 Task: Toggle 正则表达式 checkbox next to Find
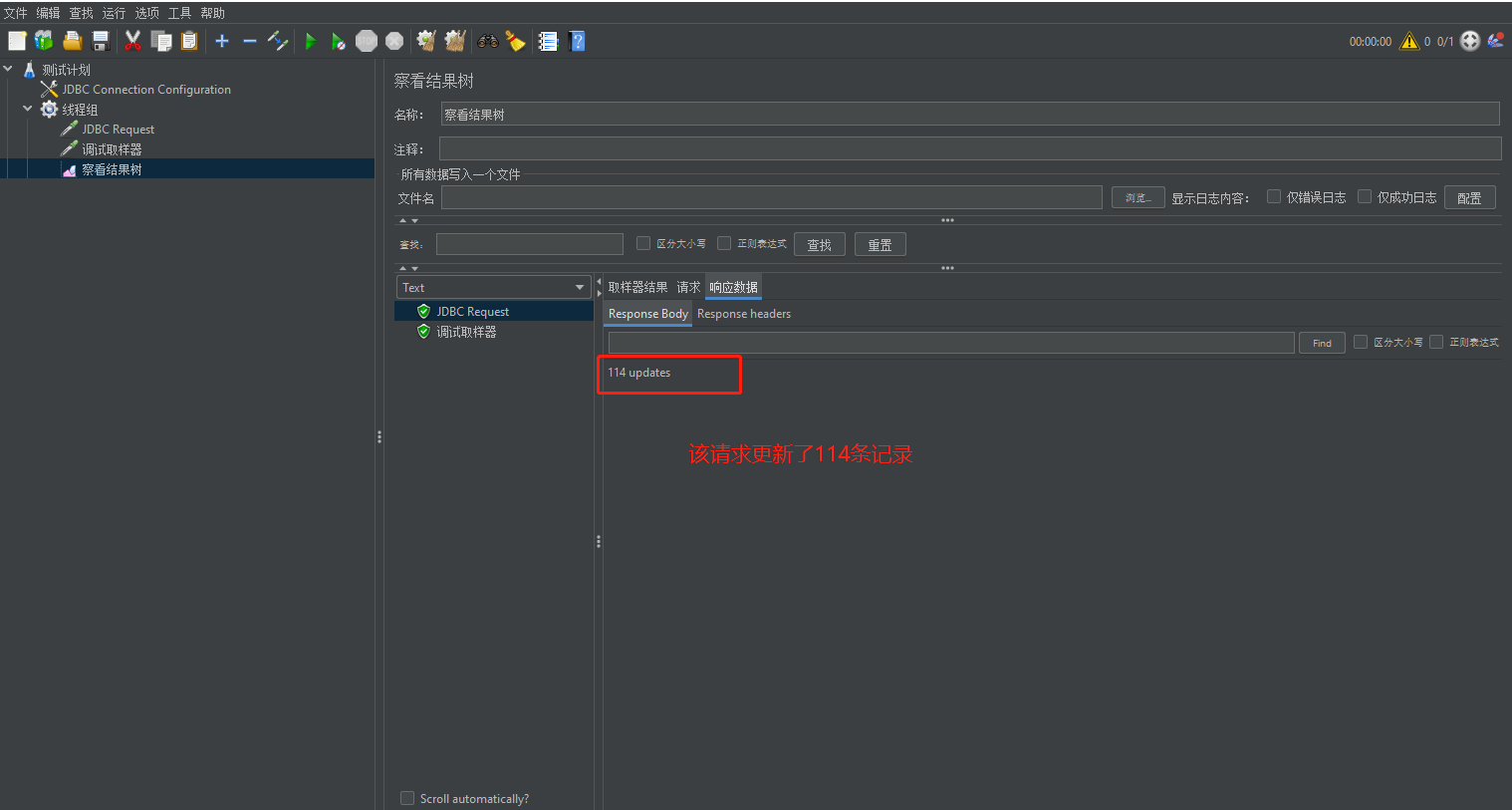[x=1436, y=342]
